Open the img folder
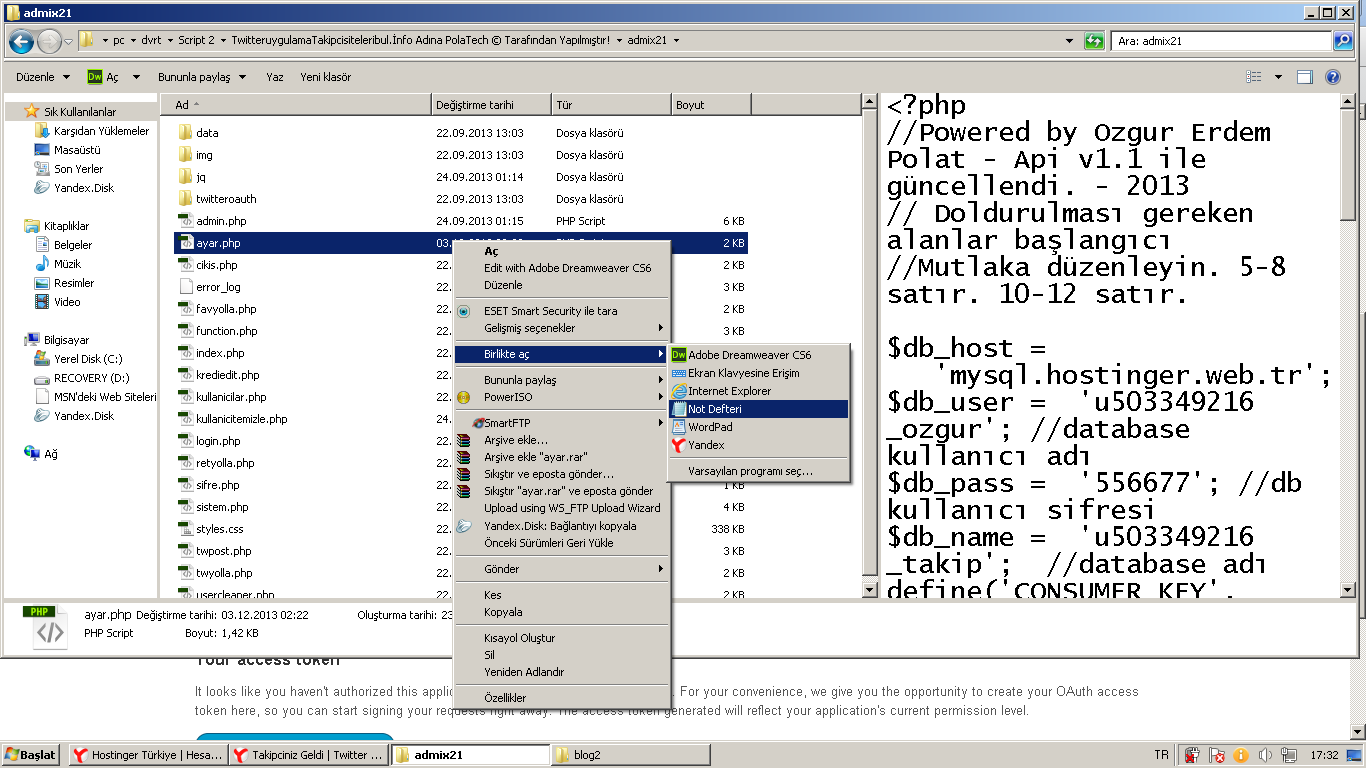Viewport: 1366px width, 768px height. pyautogui.click(x=204, y=155)
